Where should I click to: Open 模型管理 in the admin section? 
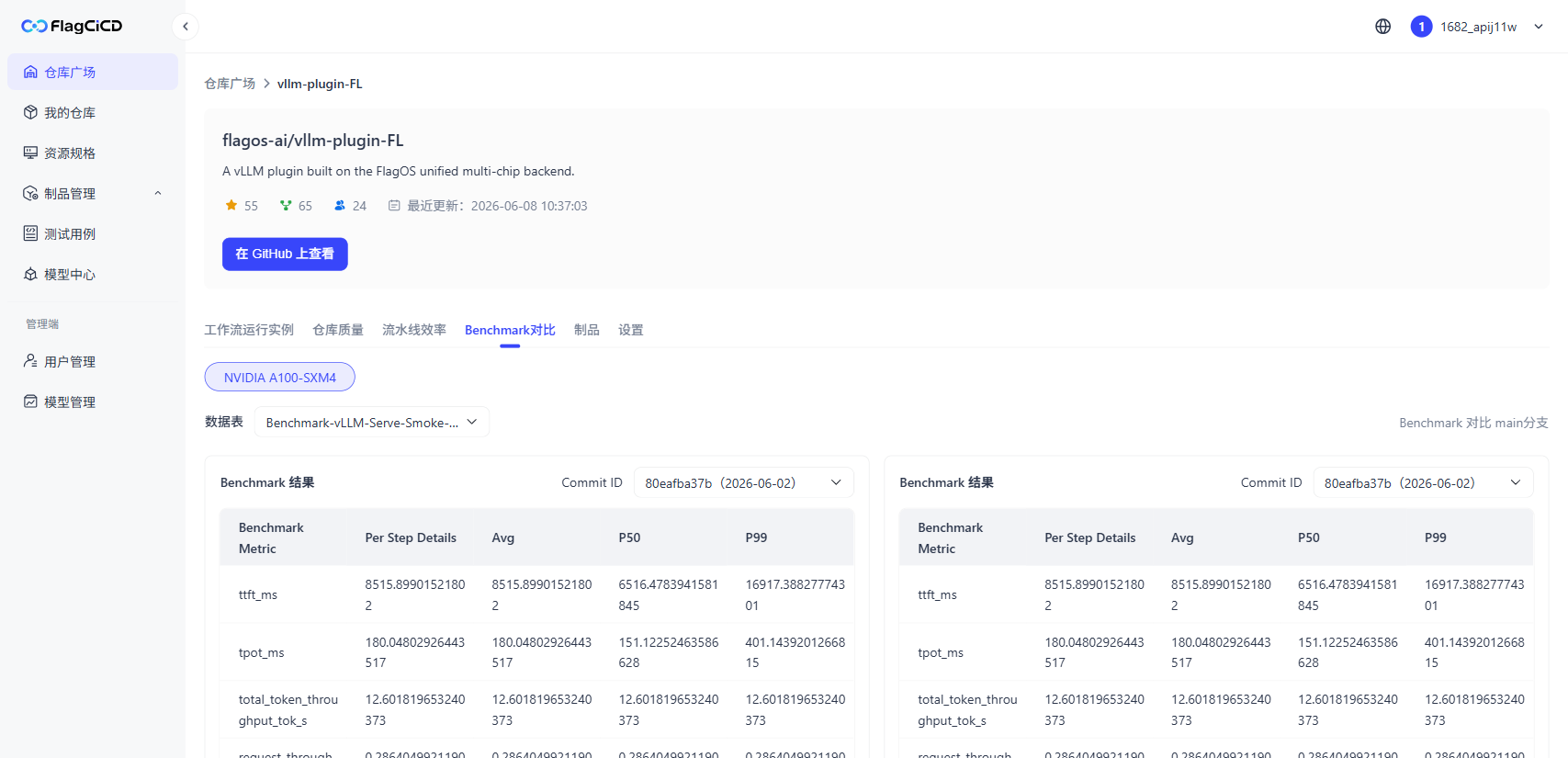pyautogui.click(x=93, y=402)
